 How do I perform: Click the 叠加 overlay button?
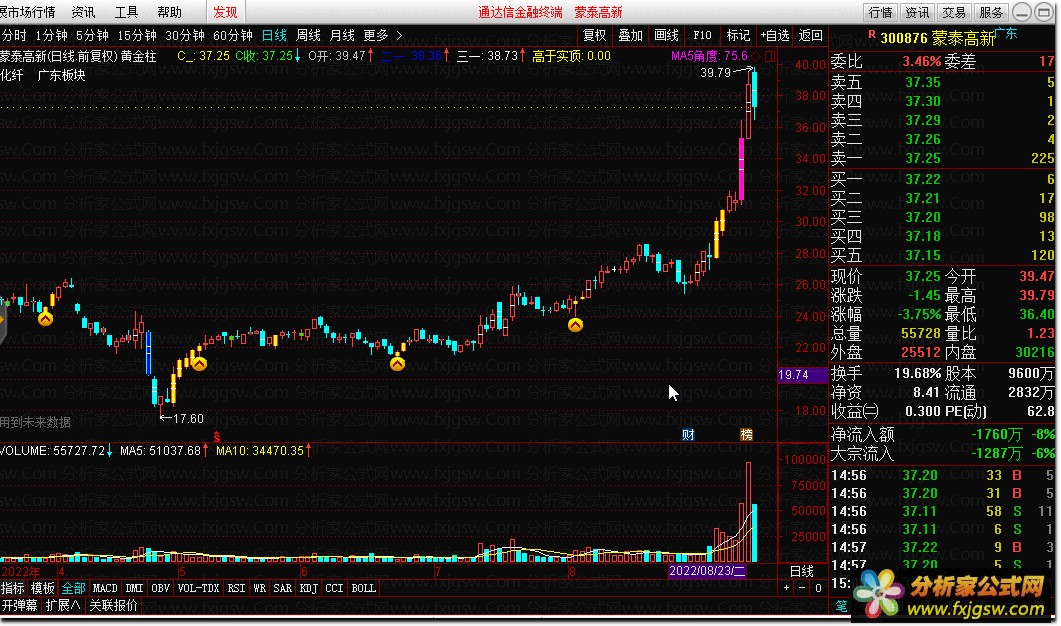631,35
